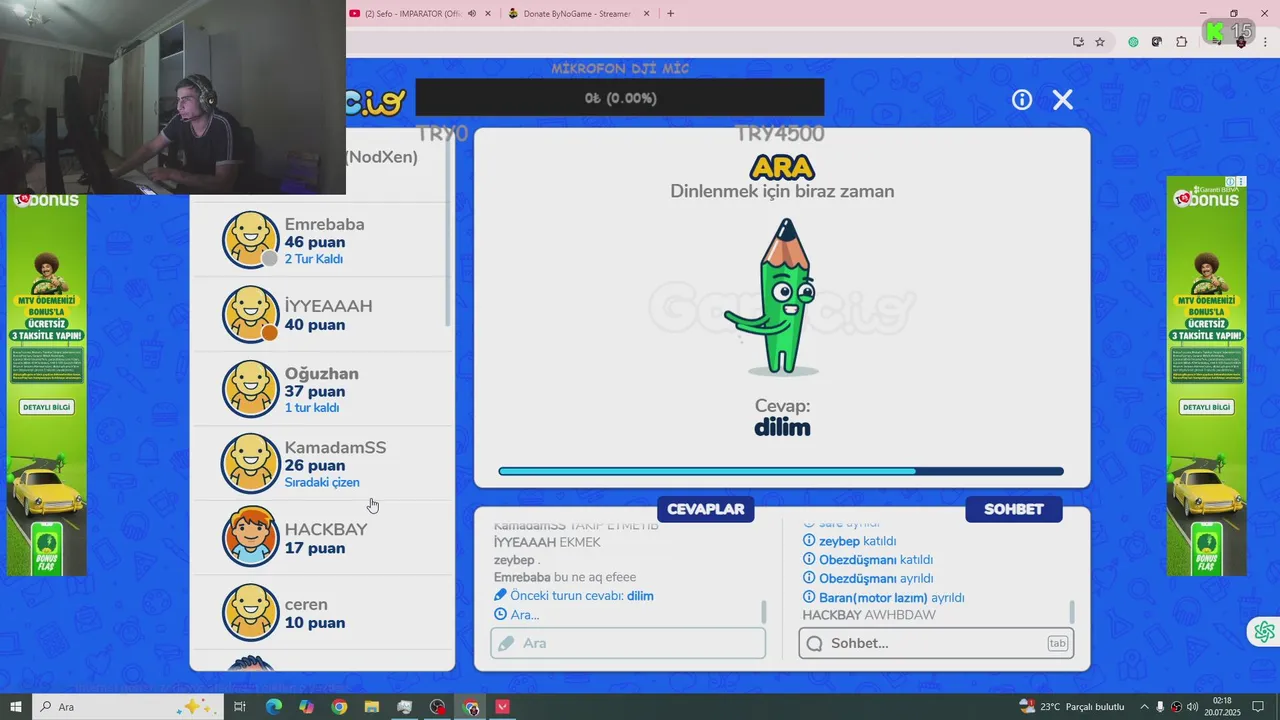Open OBS Studio from taskbar
Viewport: 1280px width, 720px height.
(x=438, y=707)
